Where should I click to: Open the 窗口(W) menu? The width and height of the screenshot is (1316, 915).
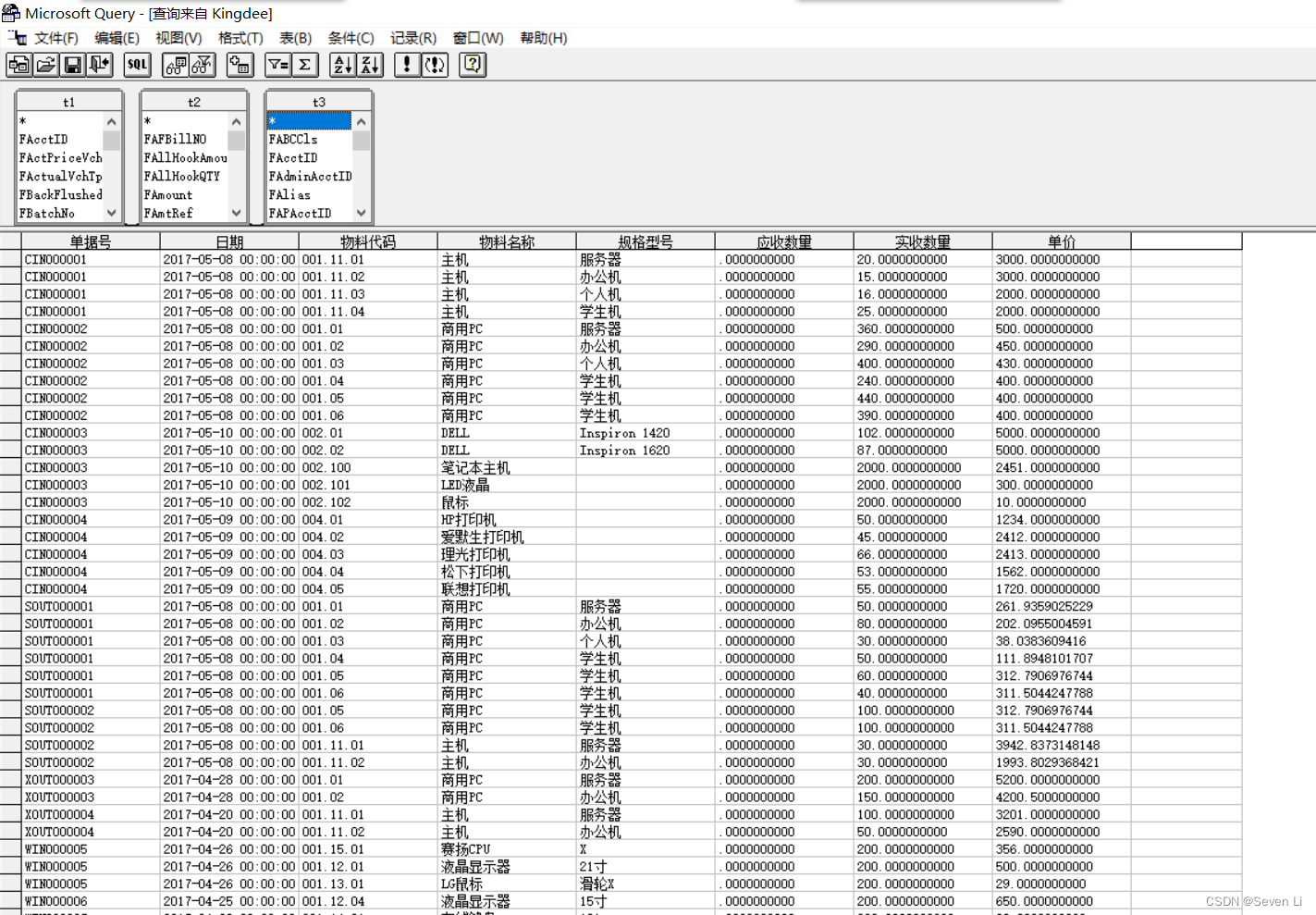[x=478, y=38]
